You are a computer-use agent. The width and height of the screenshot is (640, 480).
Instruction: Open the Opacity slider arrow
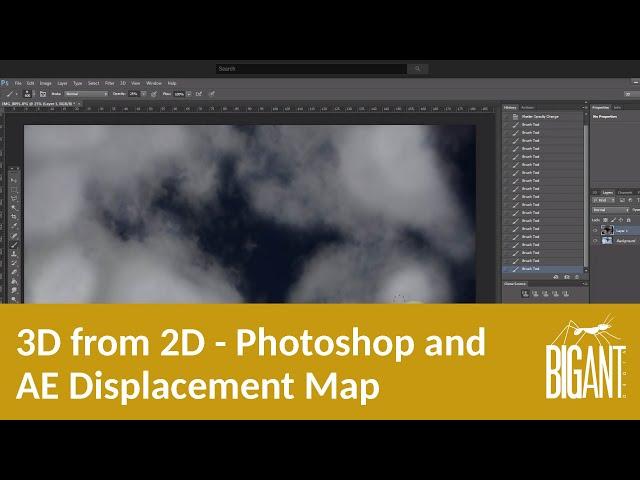(143, 94)
